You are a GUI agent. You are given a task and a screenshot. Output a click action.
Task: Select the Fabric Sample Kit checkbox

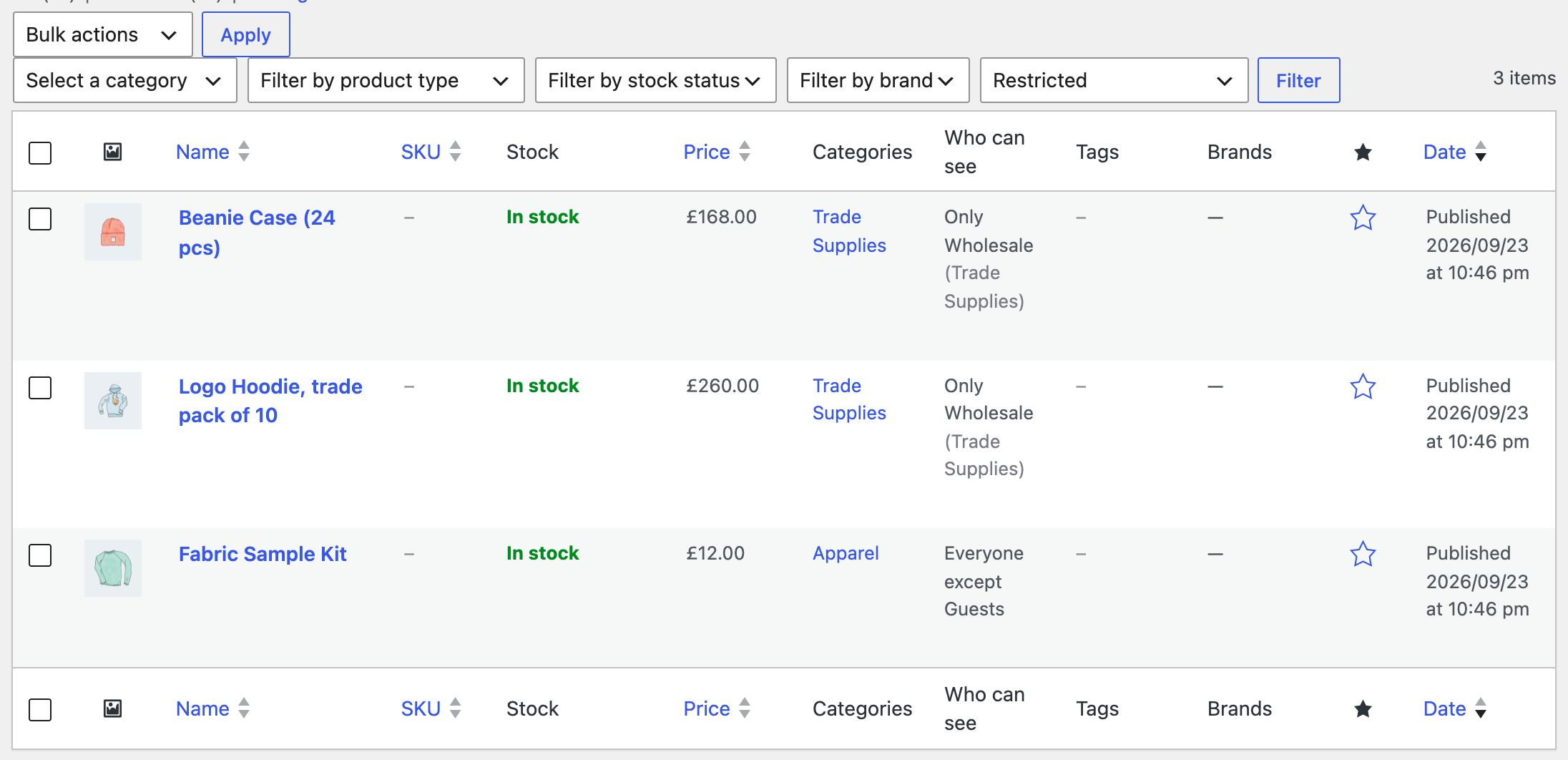[x=40, y=555]
